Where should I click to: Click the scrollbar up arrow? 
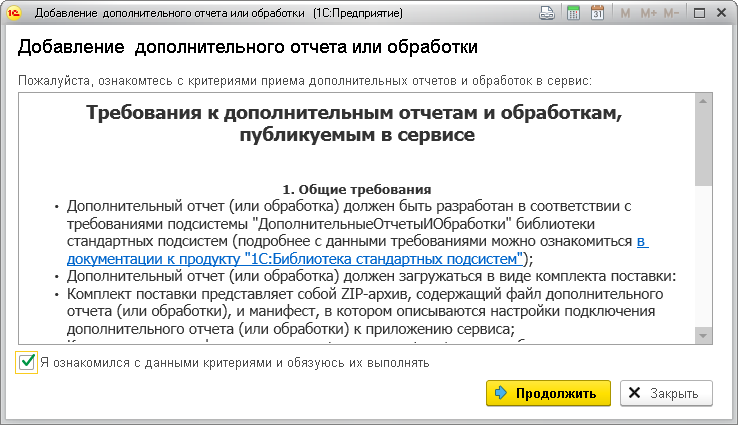[x=703, y=101]
